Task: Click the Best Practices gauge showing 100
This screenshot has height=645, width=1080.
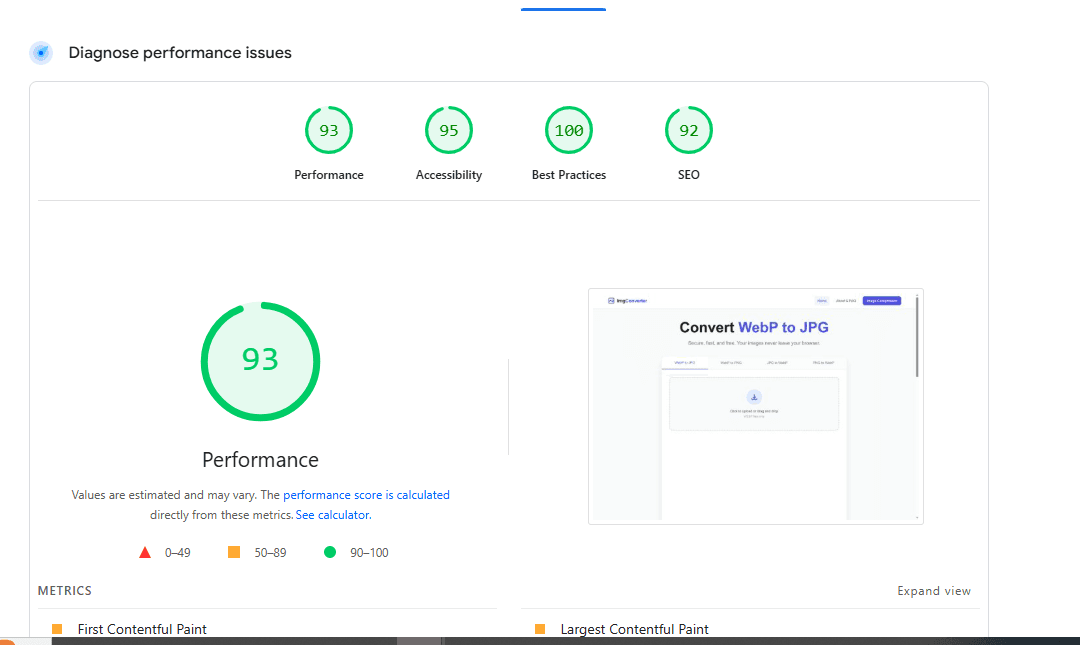Action: click(x=568, y=130)
